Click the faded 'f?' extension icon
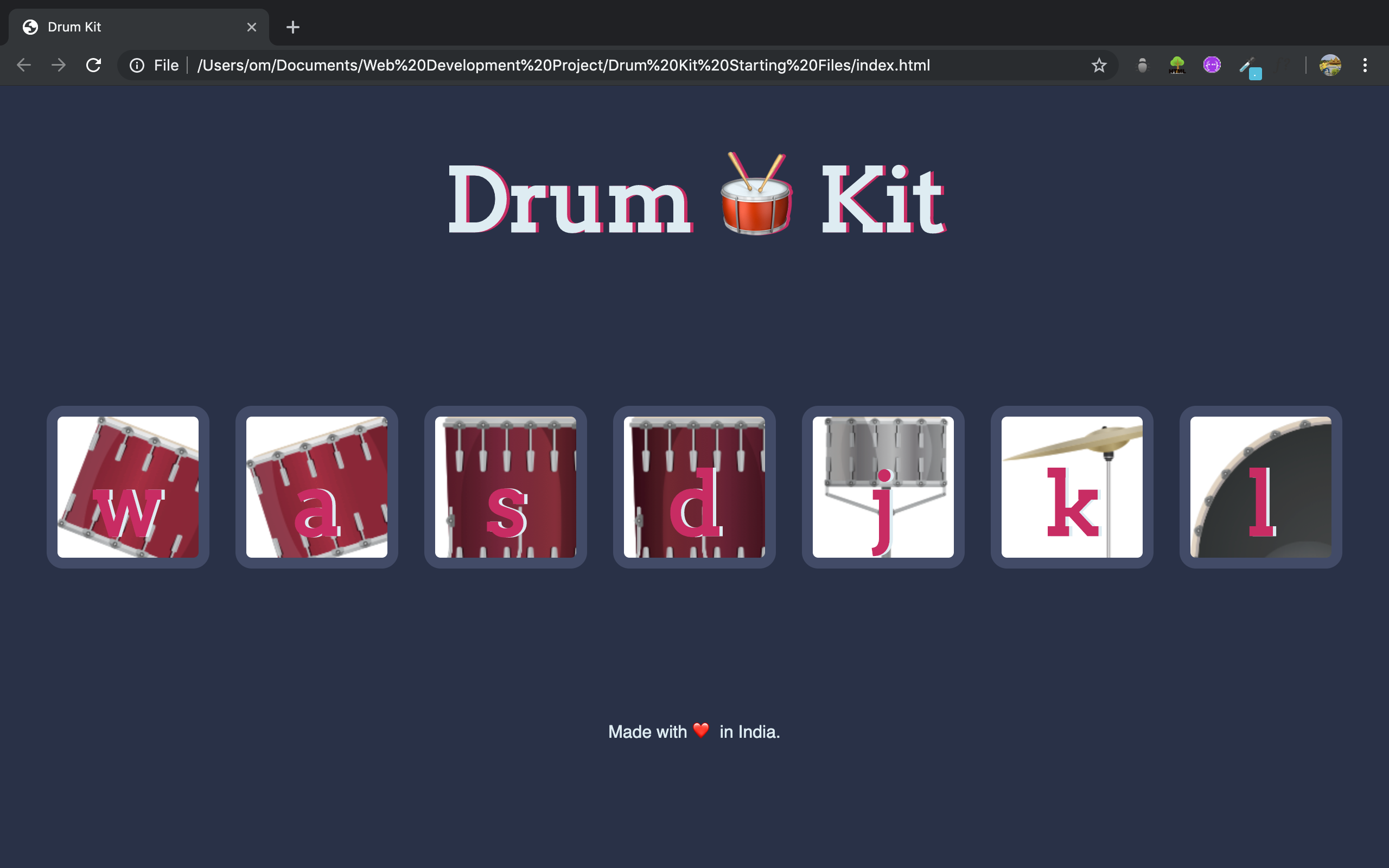Viewport: 1389px width, 868px height. (x=1283, y=66)
